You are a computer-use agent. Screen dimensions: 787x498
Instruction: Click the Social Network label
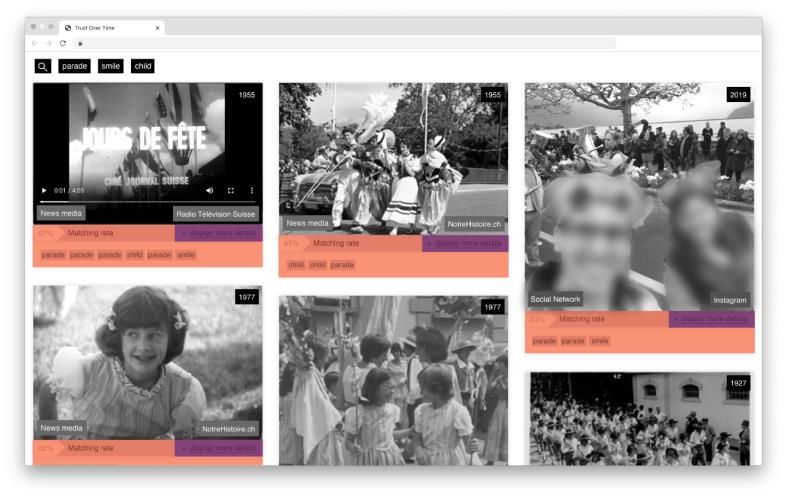[x=555, y=299]
